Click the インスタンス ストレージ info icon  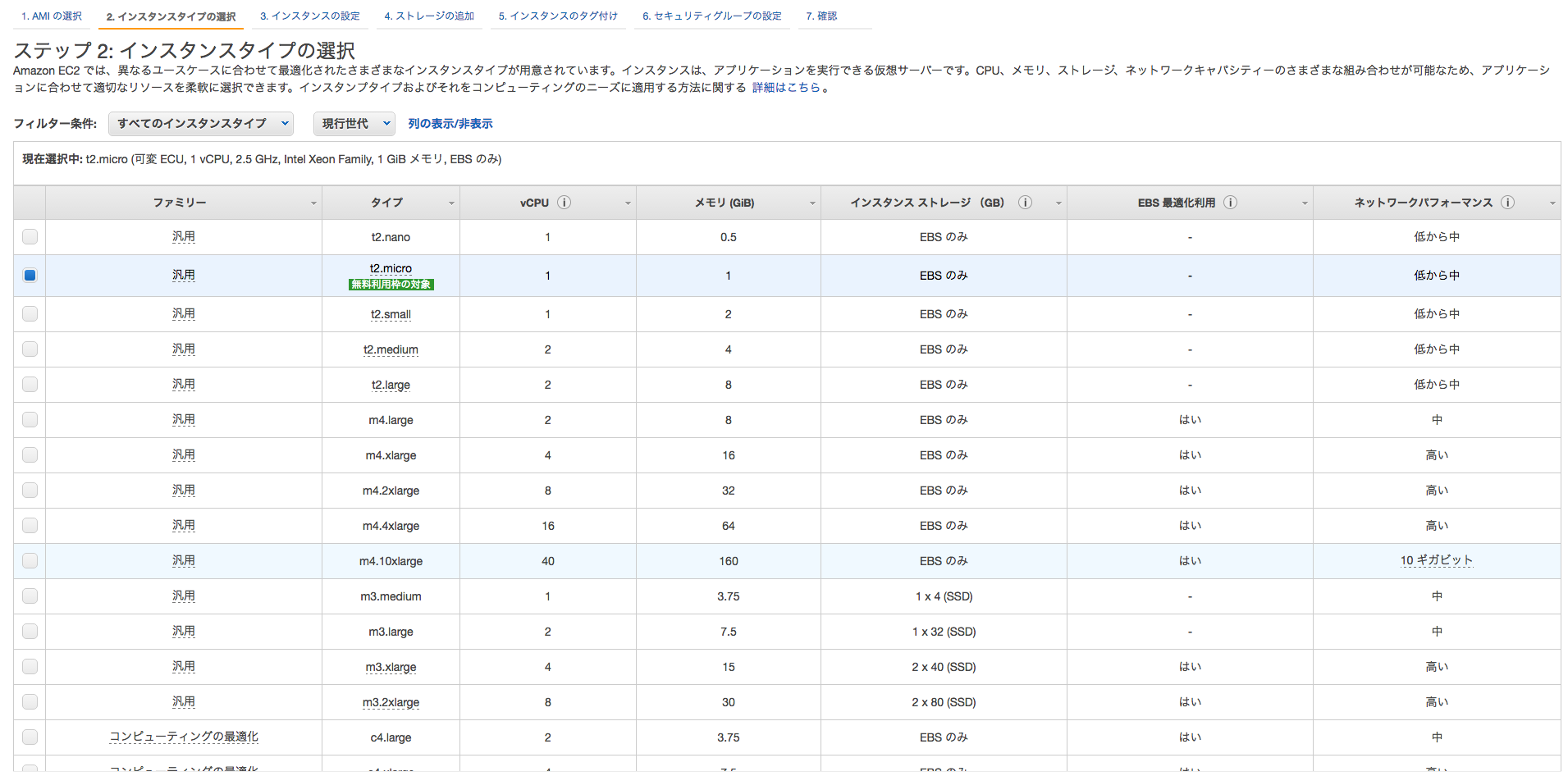click(1025, 203)
